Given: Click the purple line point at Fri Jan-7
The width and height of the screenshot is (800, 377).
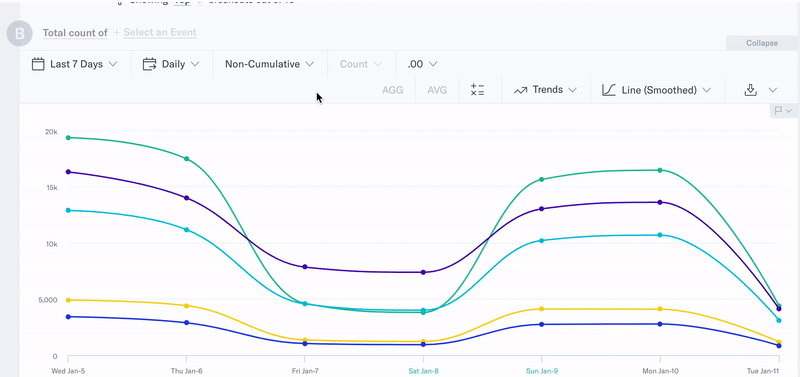Looking at the screenshot, I should click(x=305, y=267).
